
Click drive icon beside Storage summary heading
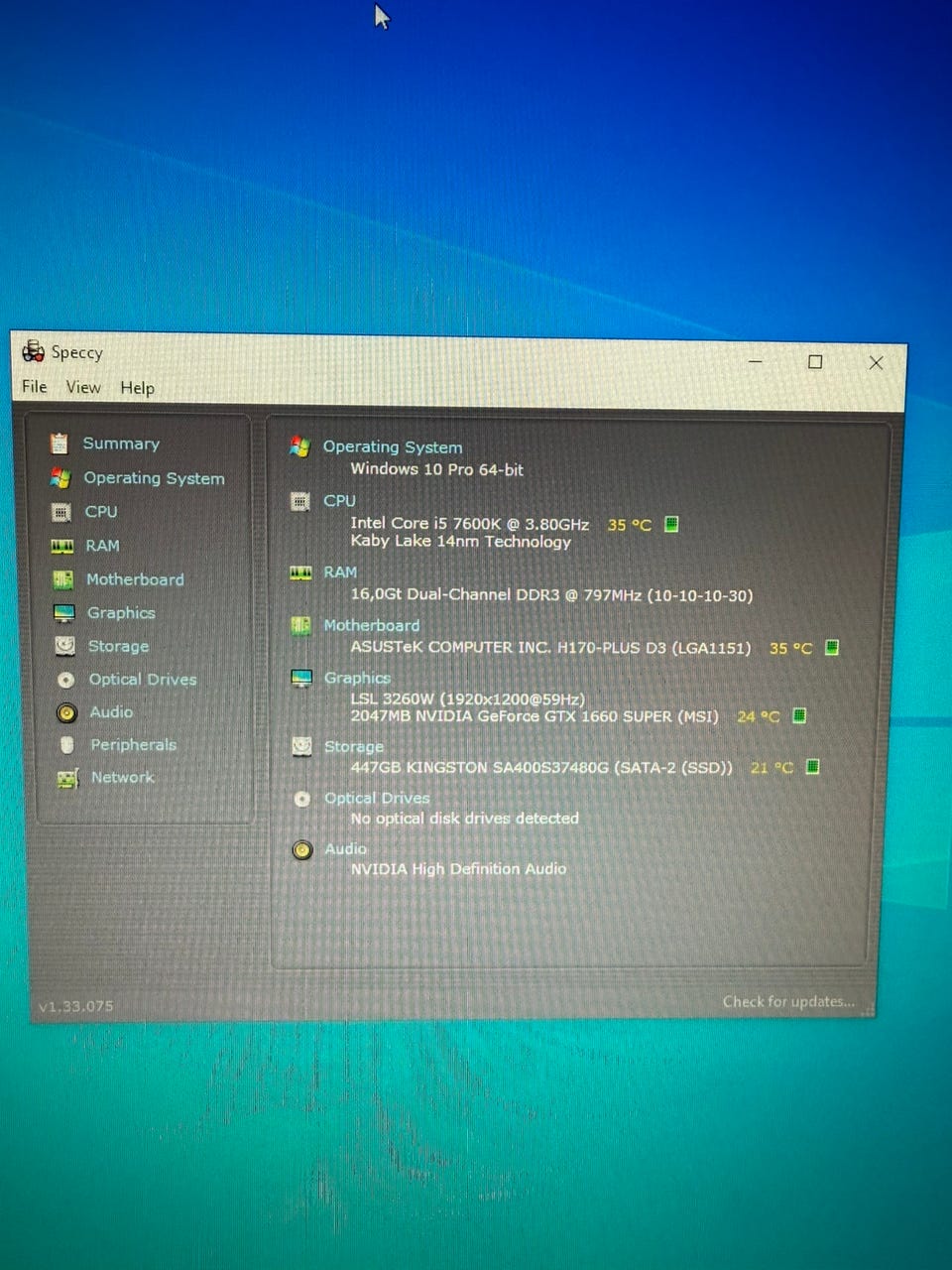point(302,746)
